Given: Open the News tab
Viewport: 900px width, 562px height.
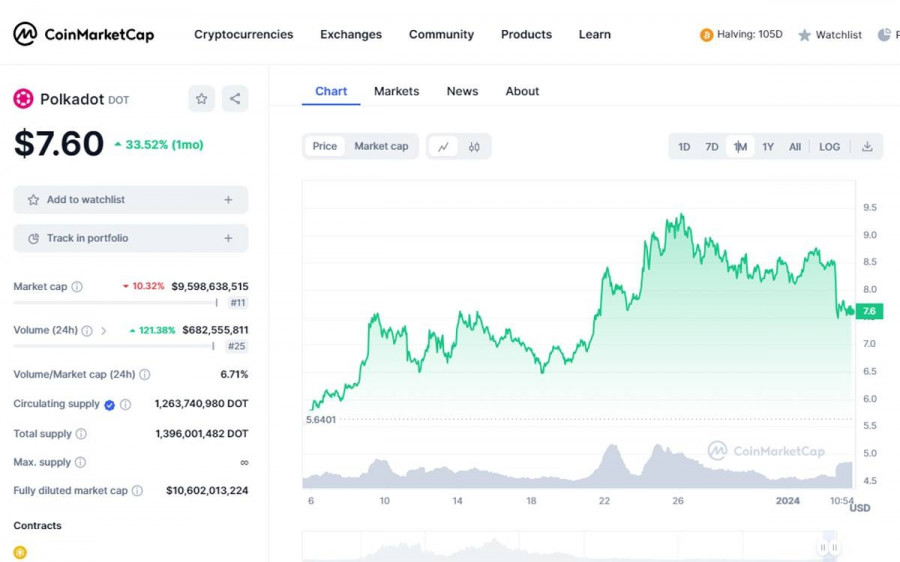Looking at the screenshot, I should point(462,91).
